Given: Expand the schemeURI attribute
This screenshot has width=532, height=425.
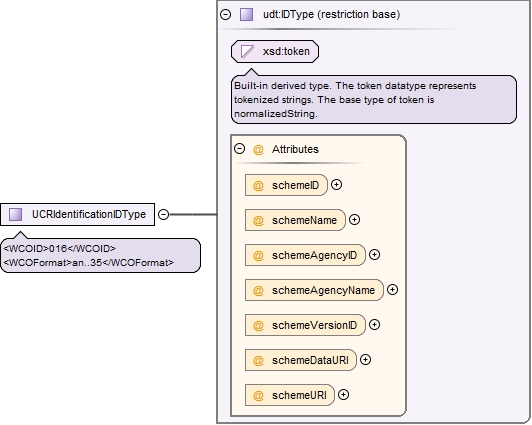Looking at the screenshot, I should (343, 394).
